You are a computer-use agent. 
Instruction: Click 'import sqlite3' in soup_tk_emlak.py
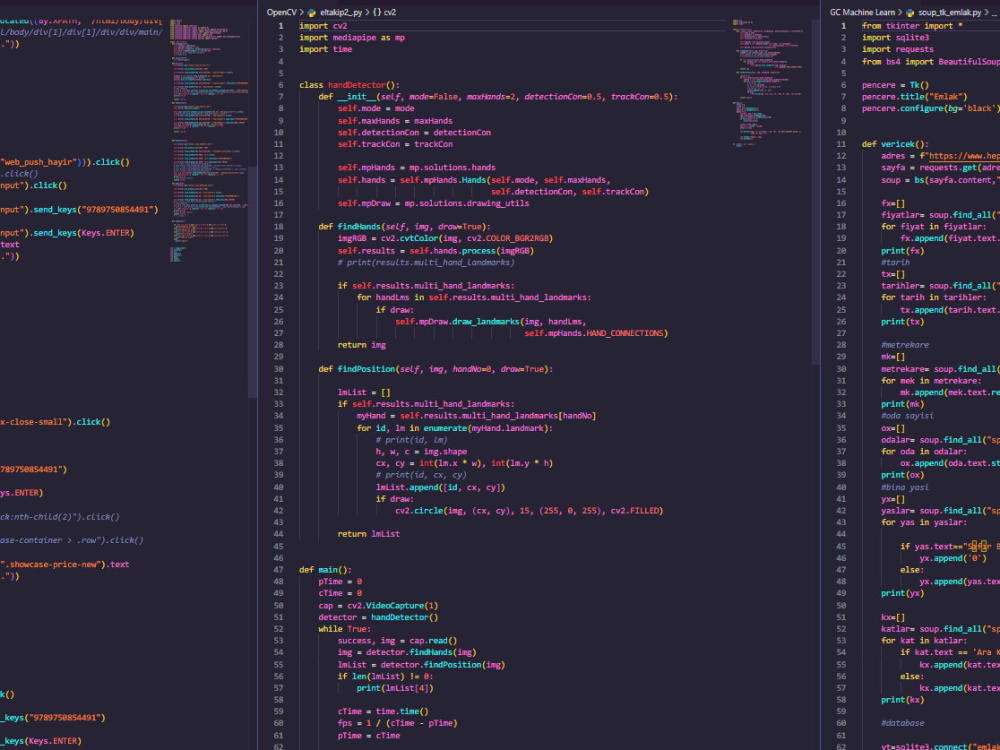tap(895, 38)
